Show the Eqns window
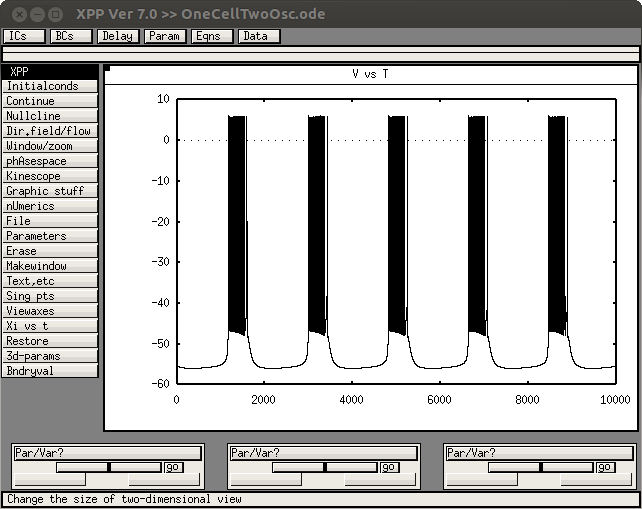Viewport: 642px width, 509px height. tap(211, 36)
